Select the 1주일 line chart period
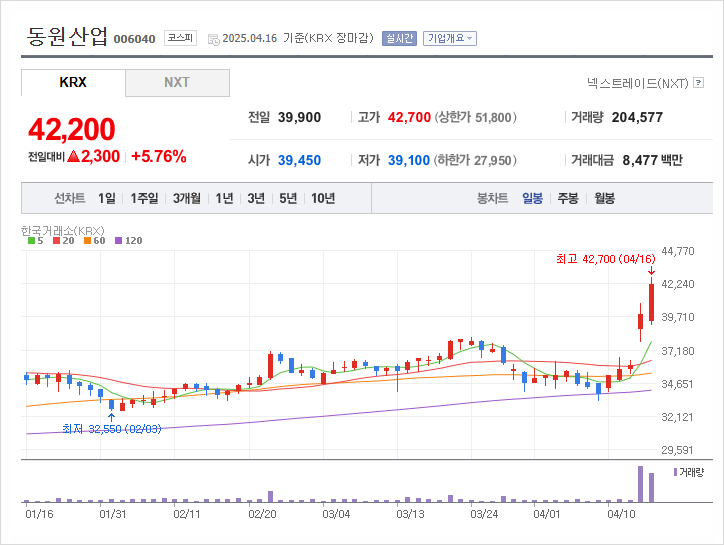724x545 pixels. tap(144, 199)
